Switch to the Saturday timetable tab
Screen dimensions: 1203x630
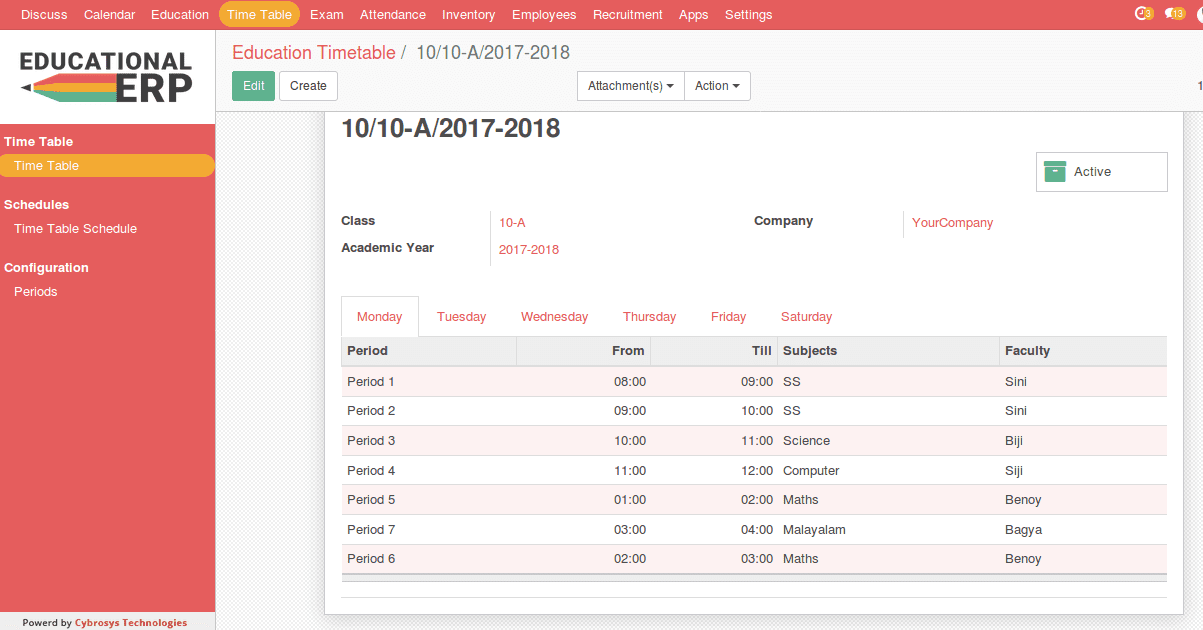806,316
